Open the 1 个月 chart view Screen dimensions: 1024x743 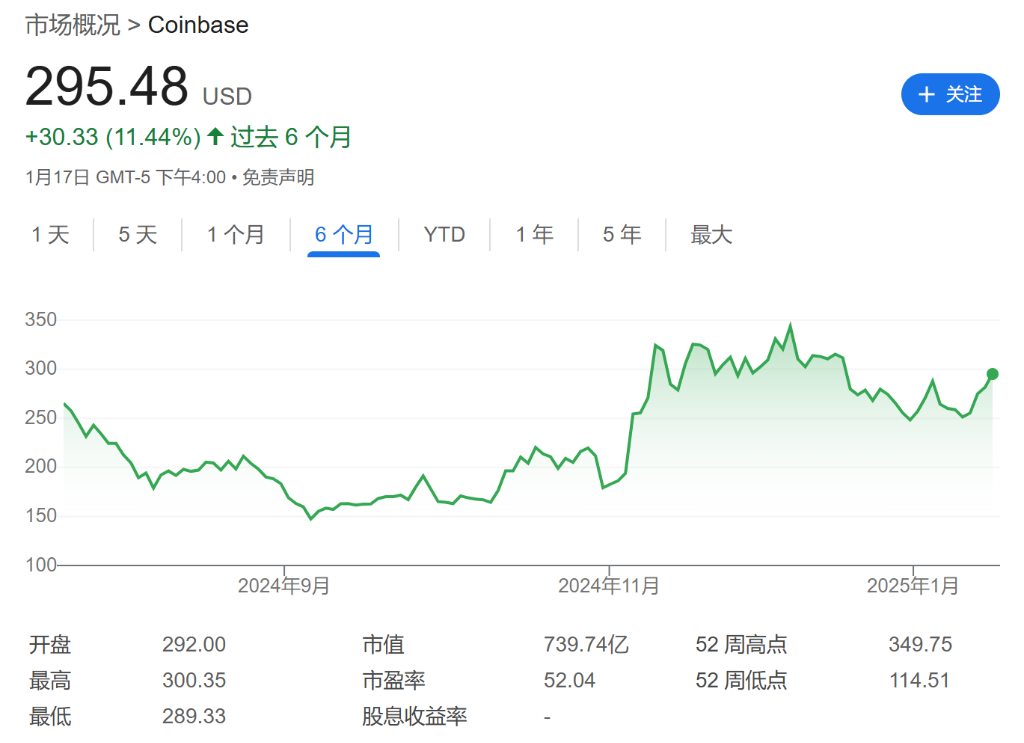[x=237, y=234]
